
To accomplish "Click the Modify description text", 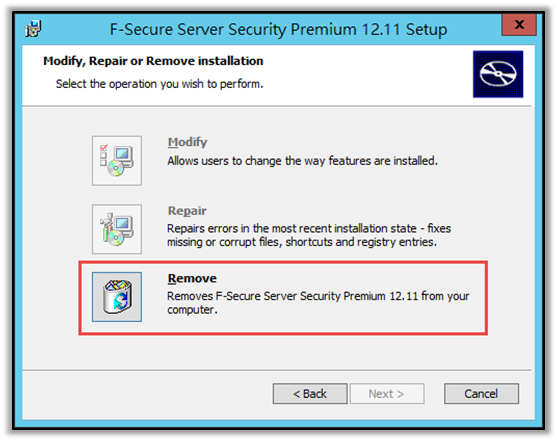I will 302,161.
